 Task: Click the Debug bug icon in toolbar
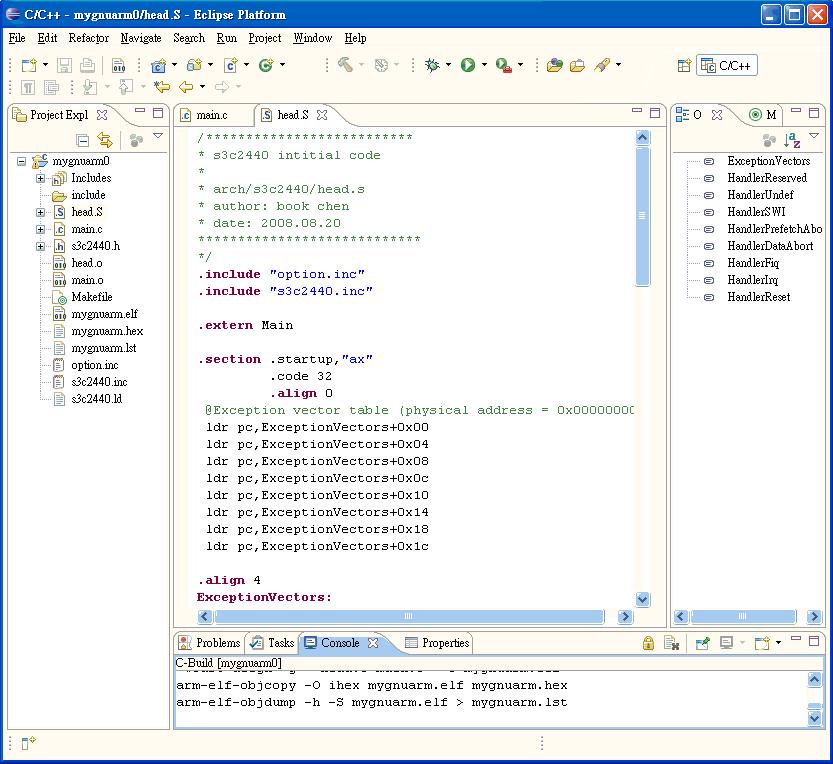pyautogui.click(x=432, y=65)
